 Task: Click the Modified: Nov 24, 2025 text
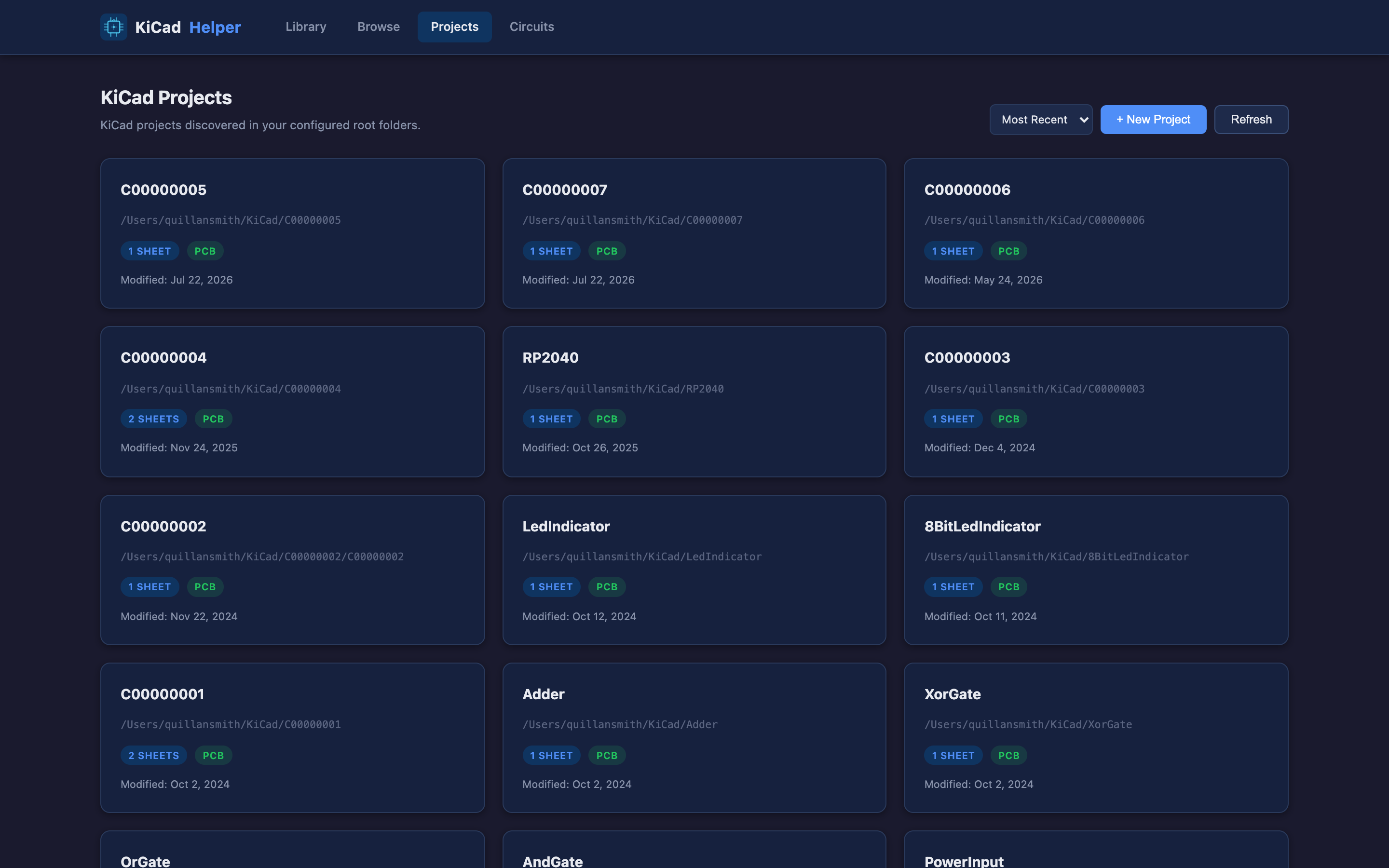[179, 448]
